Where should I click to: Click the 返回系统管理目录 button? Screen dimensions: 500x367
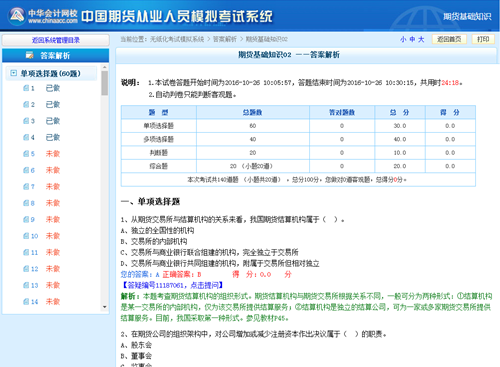point(56,40)
